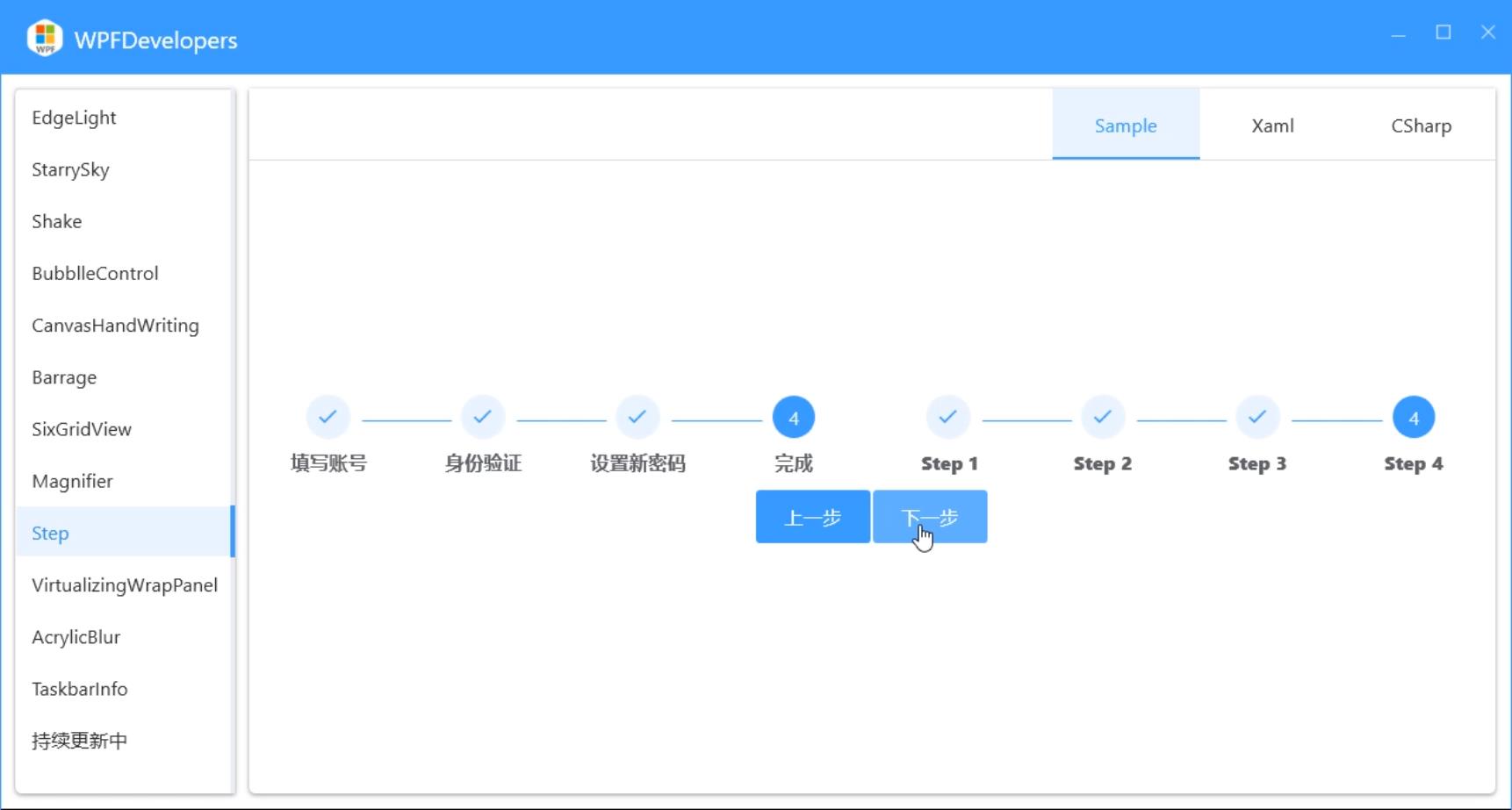Open the Xaml tab
This screenshot has width=1512, height=810.
click(x=1273, y=125)
